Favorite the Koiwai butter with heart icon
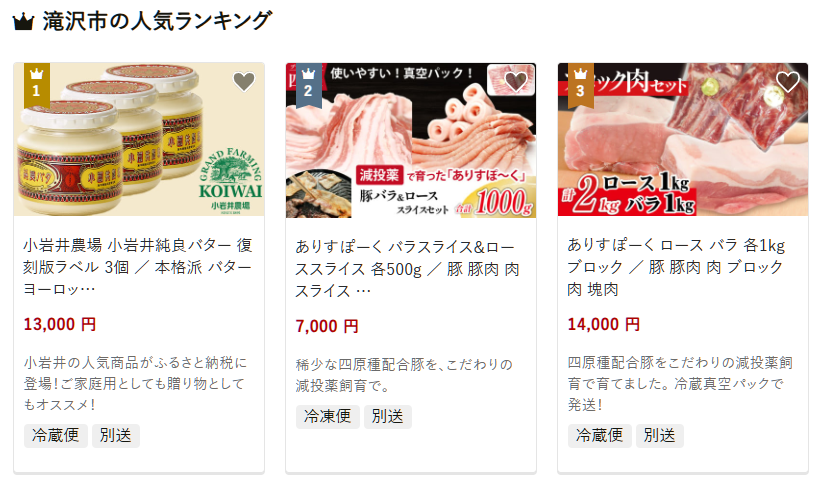This screenshot has width=824, height=487. [244, 81]
